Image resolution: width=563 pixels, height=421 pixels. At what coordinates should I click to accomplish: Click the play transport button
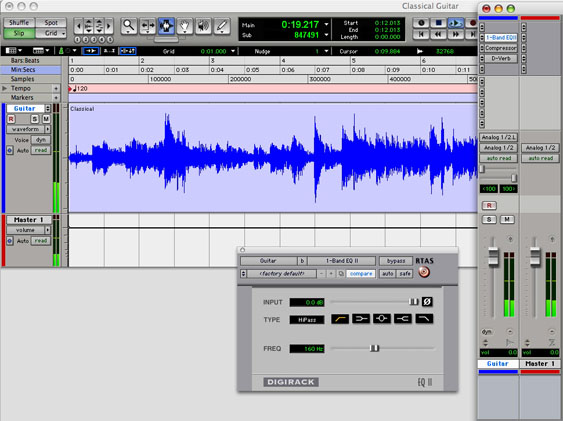(x=456, y=23)
